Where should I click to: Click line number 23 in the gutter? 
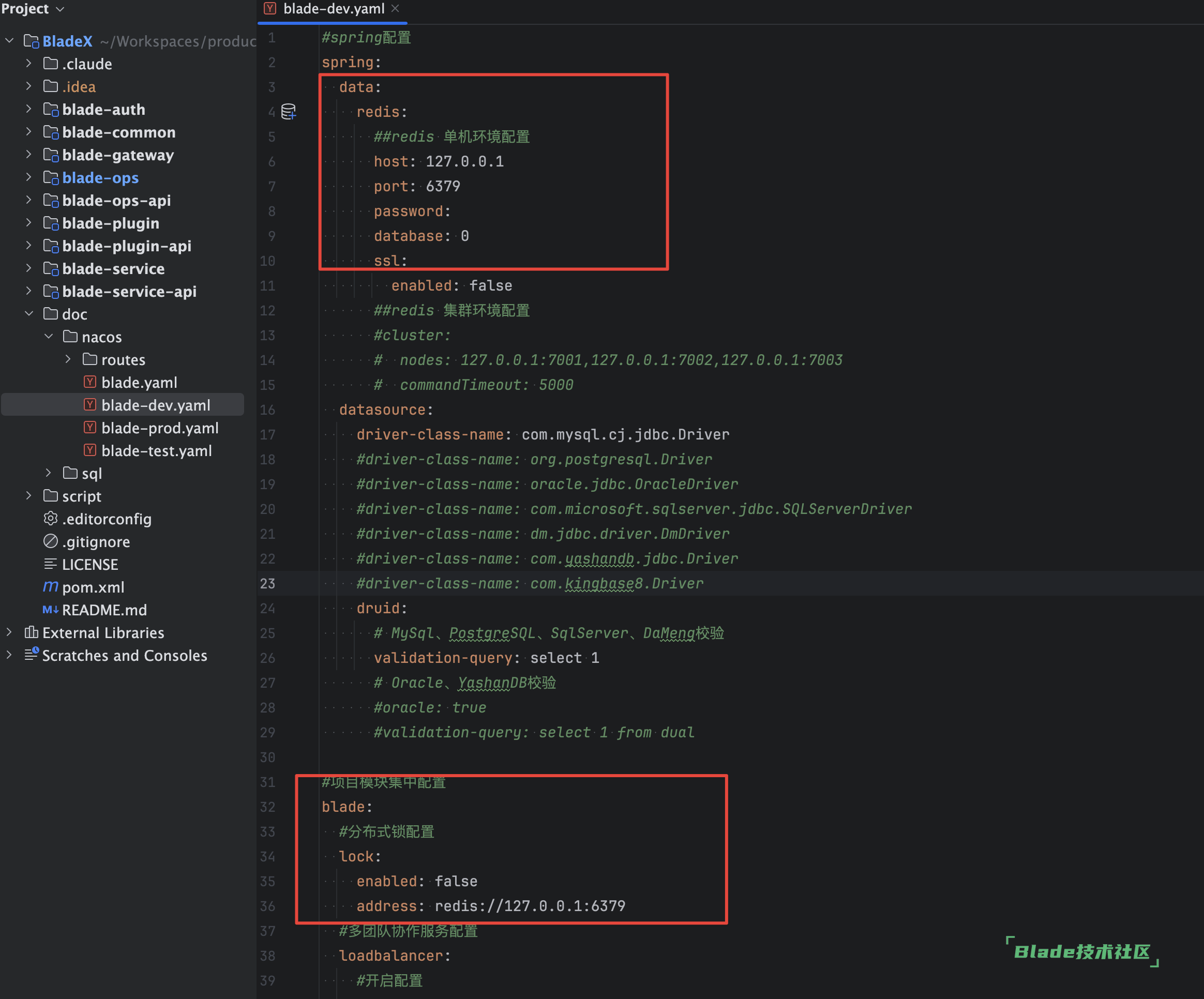[x=268, y=583]
